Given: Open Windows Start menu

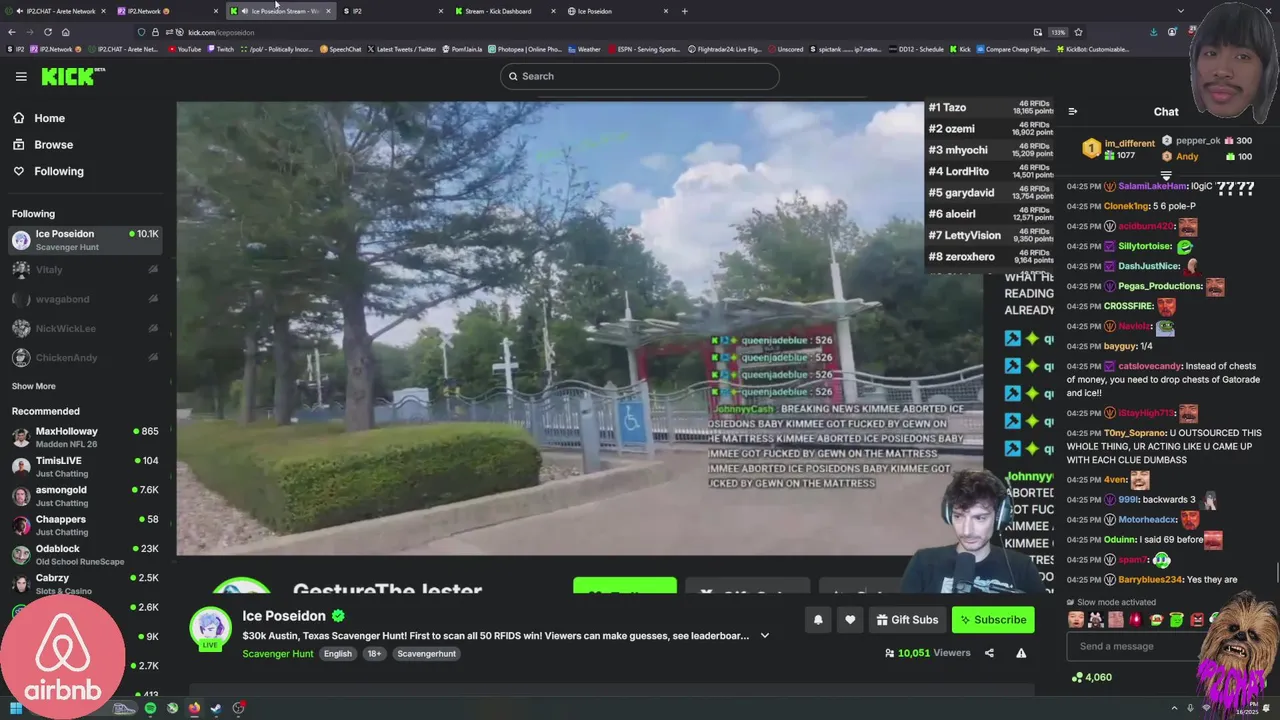Looking at the screenshot, I should pyautogui.click(x=15, y=709).
